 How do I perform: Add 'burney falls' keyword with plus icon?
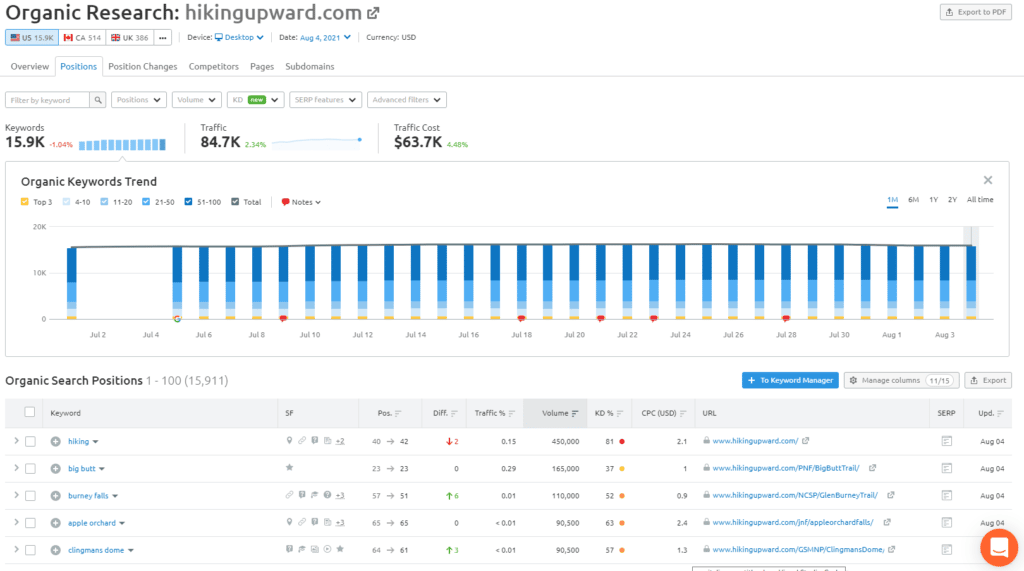pyautogui.click(x=56, y=496)
